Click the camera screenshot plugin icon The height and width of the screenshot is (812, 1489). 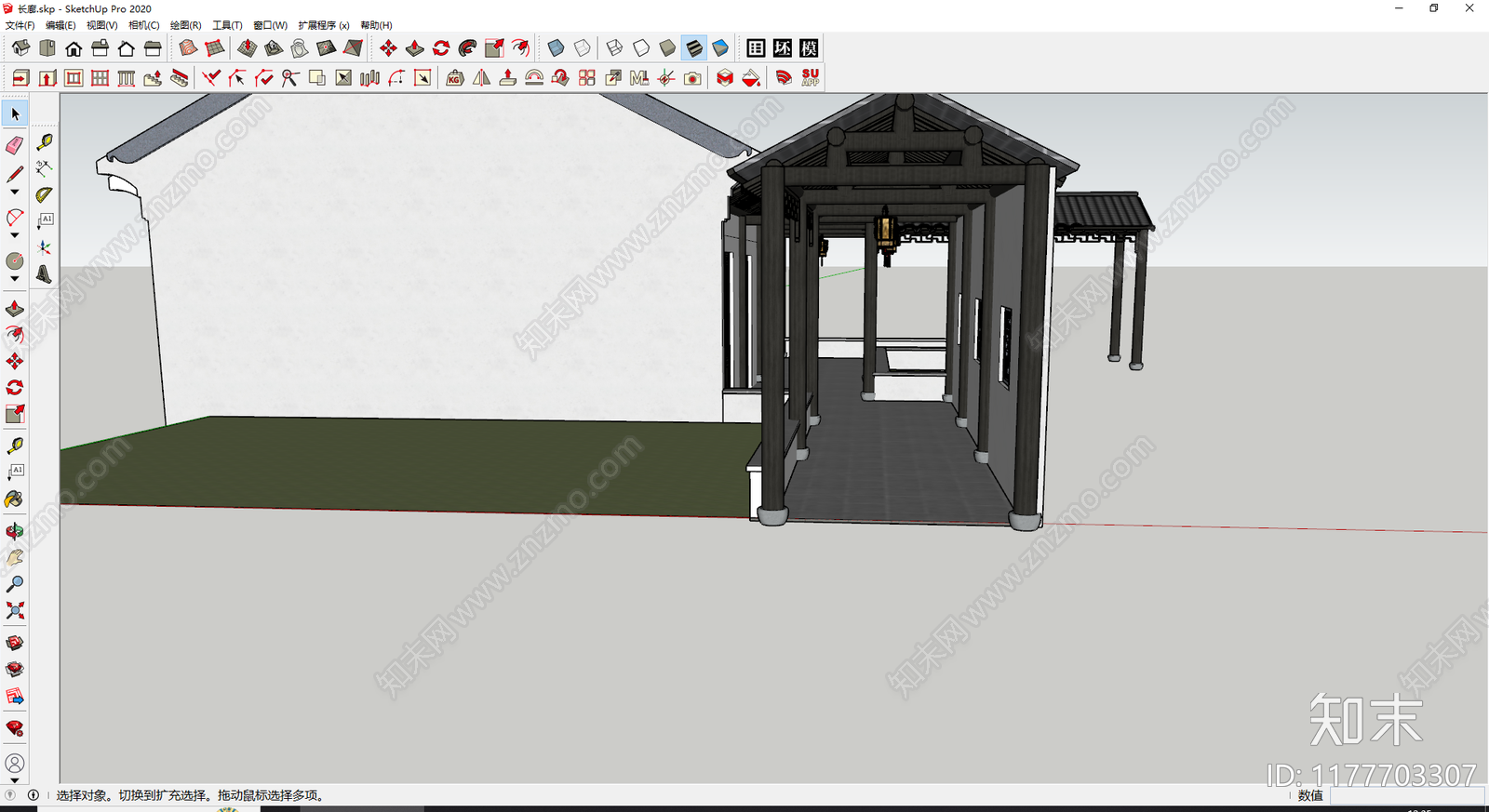click(692, 78)
